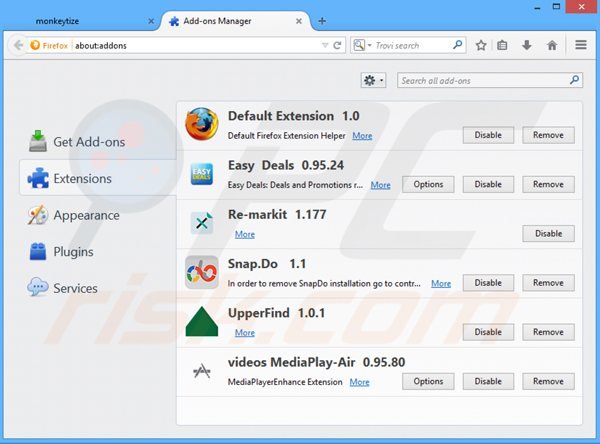
Task: Open a new tab with plus button
Action: click(x=322, y=21)
